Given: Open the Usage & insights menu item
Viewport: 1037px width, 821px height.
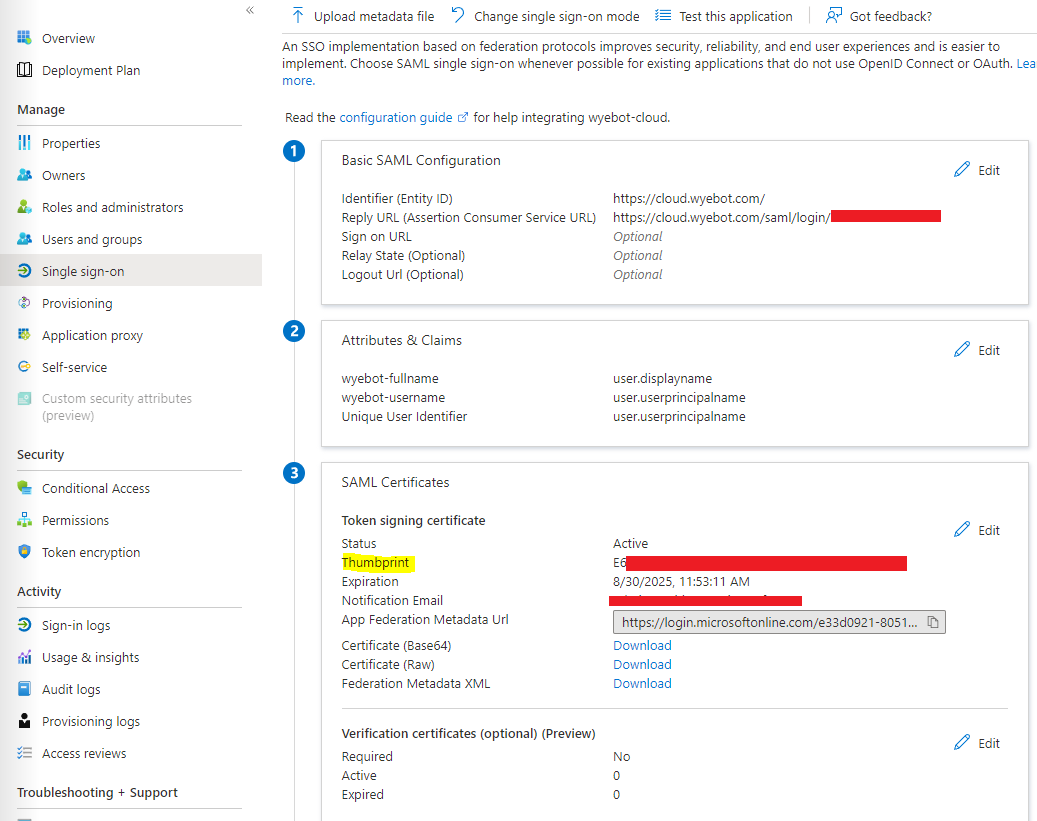Looking at the screenshot, I should (91, 658).
